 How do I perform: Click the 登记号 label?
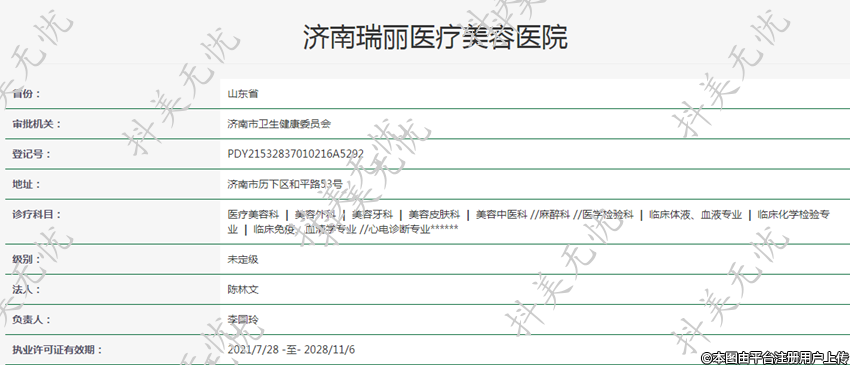coord(31,154)
